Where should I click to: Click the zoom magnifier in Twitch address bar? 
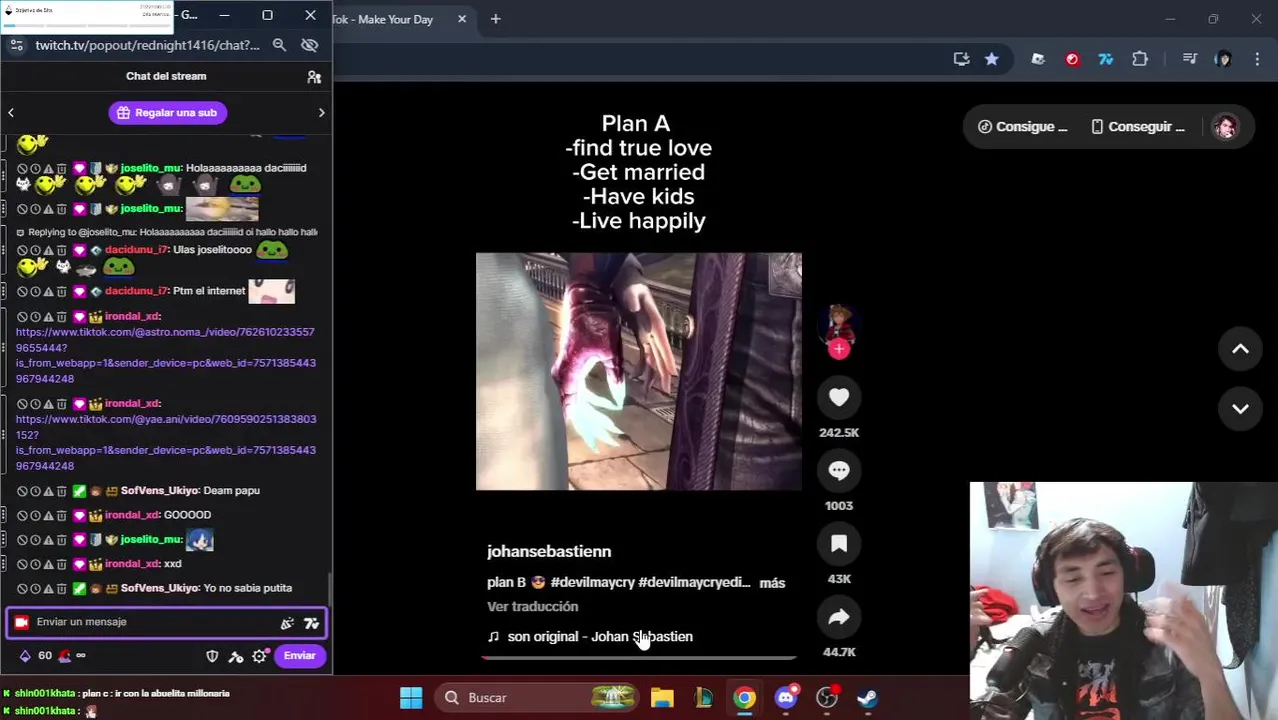[279, 45]
